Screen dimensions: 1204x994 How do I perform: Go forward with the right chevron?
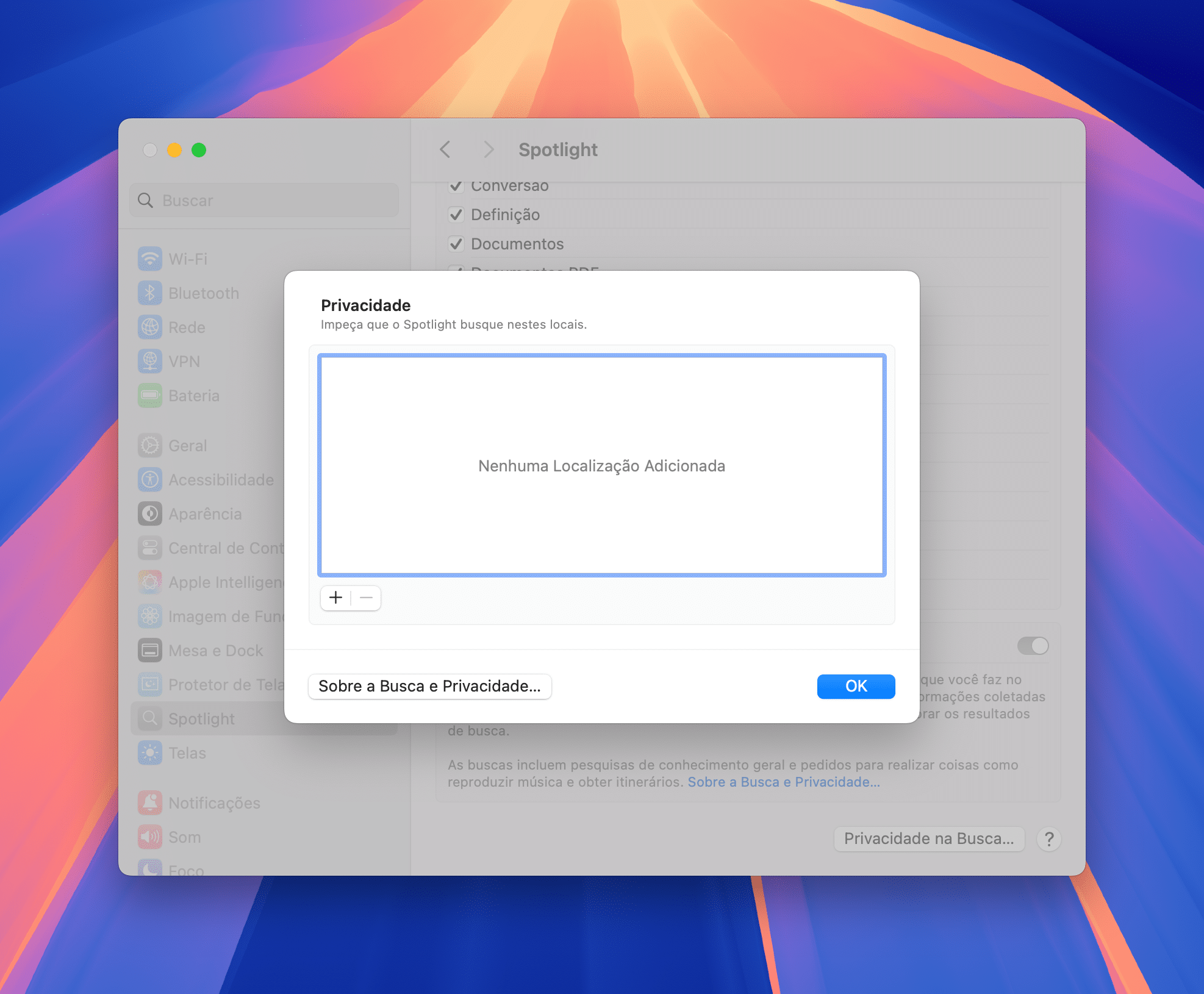pos(488,149)
